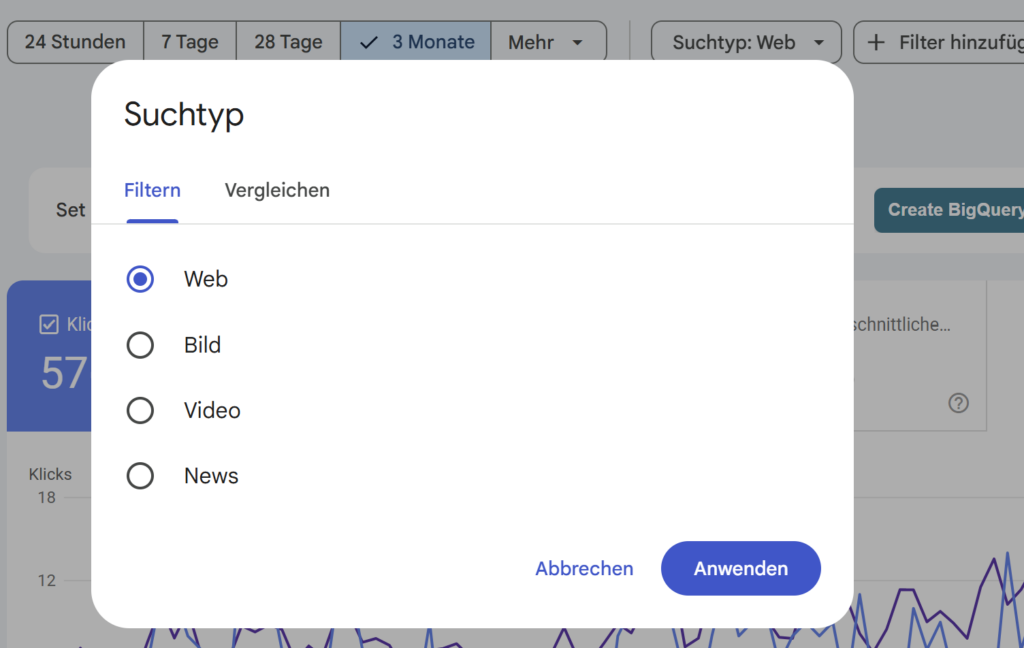Choose the Bild search type option
This screenshot has width=1024, height=648.
[x=140, y=345]
